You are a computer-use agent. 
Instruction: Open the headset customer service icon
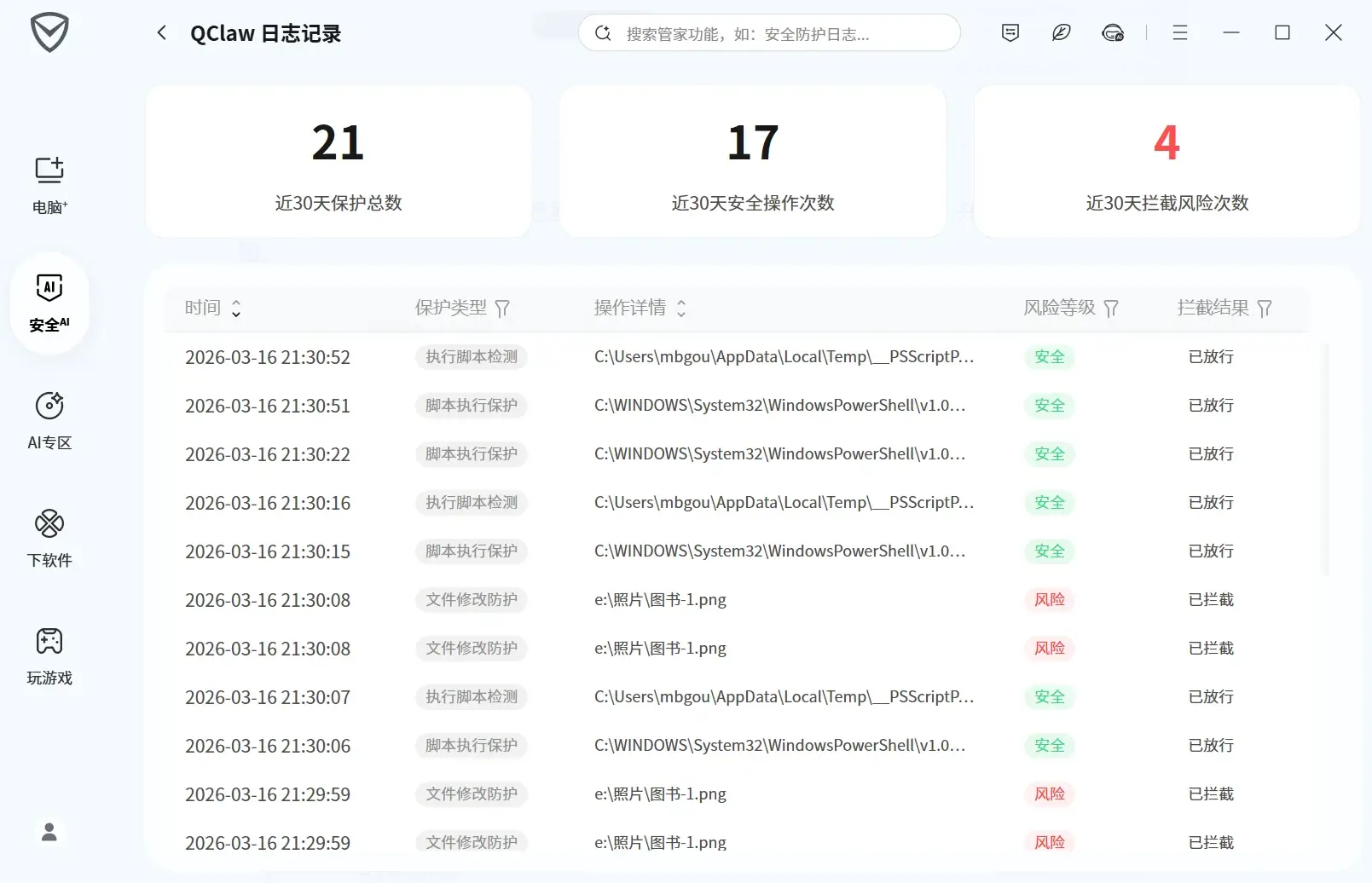[x=1113, y=33]
